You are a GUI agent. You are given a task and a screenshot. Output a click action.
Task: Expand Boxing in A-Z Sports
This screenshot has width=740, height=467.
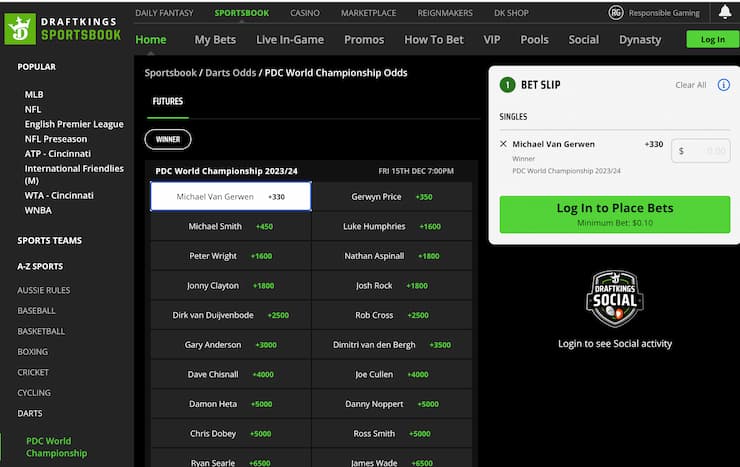click(x=33, y=351)
